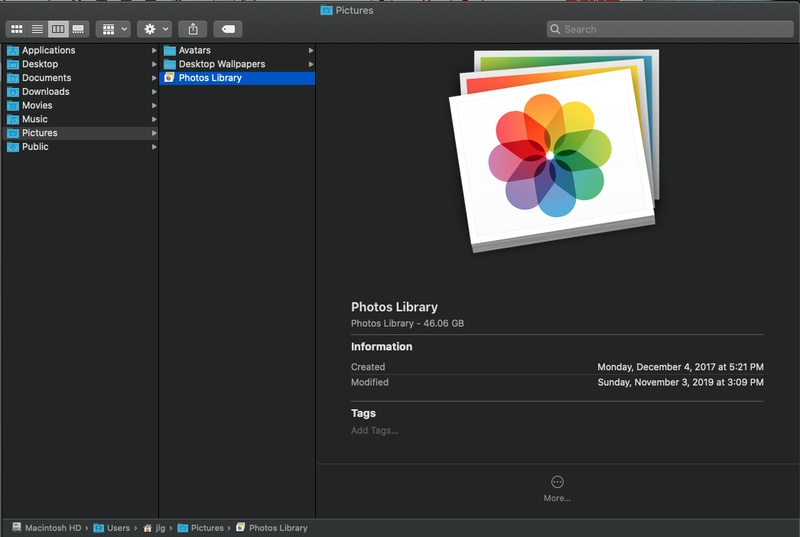This screenshot has width=800, height=537.
Task: Click the Share toolbar button
Action: (193, 29)
